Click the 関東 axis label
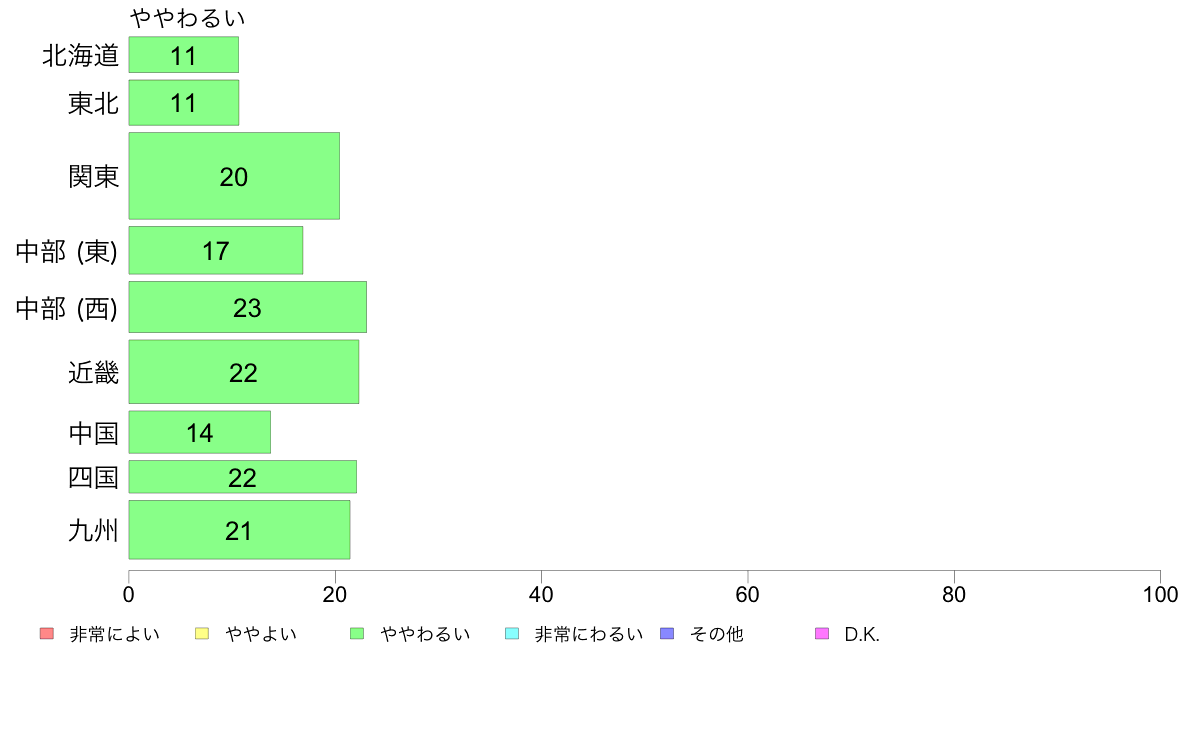 tap(93, 177)
